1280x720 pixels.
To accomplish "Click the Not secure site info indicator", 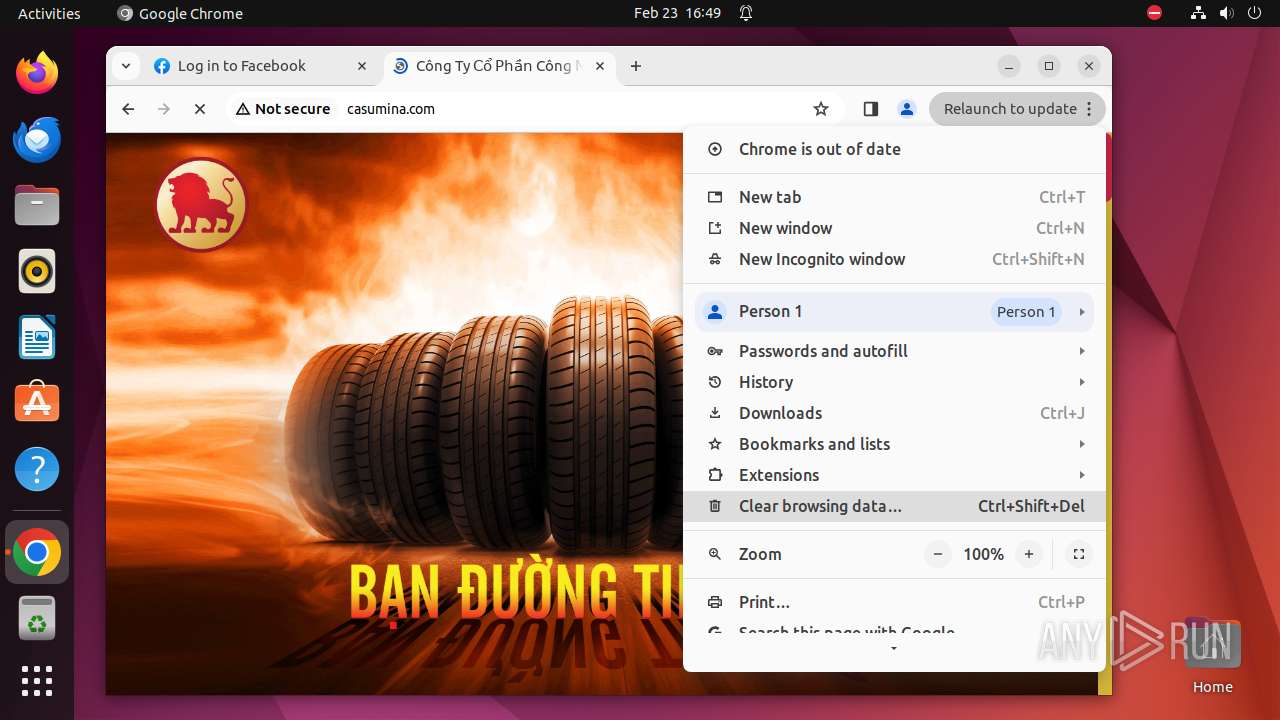I will click(x=283, y=109).
